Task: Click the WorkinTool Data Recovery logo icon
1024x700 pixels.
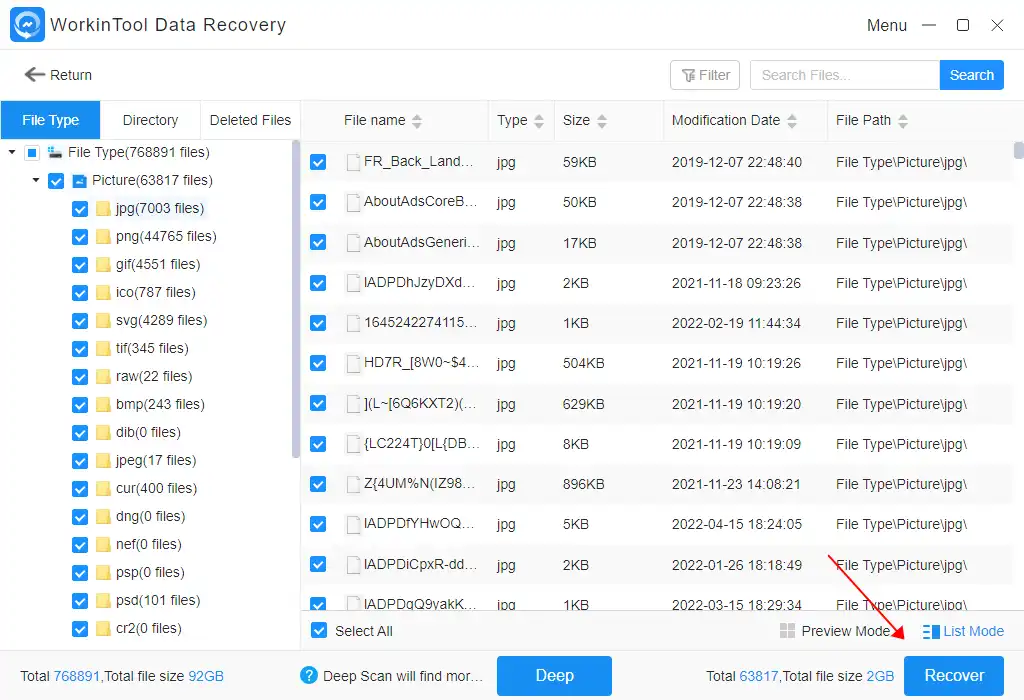Action: (x=27, y=25)
